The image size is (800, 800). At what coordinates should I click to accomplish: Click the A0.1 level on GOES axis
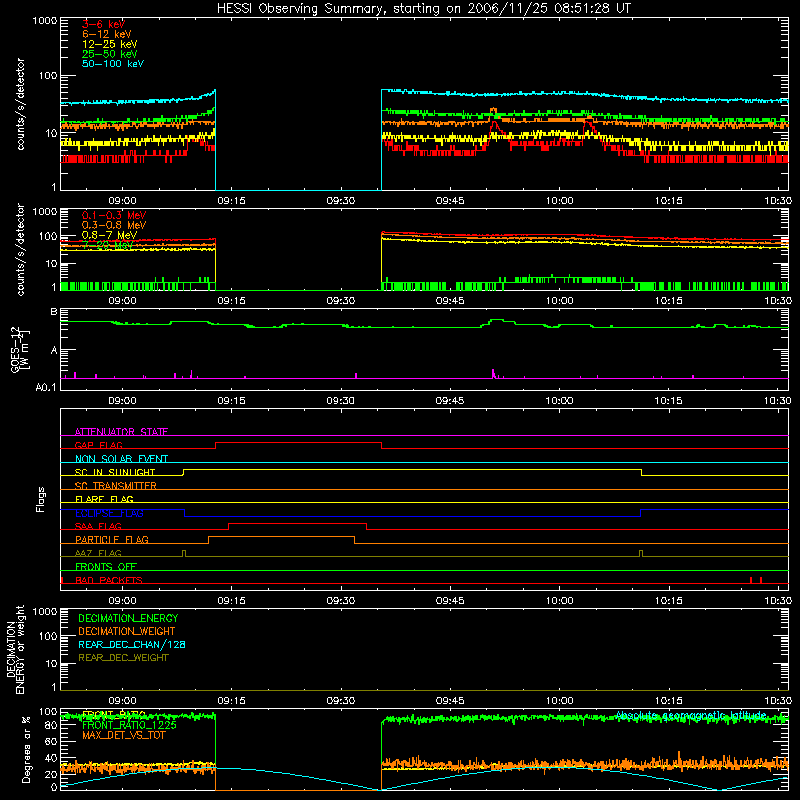(46, 388)
